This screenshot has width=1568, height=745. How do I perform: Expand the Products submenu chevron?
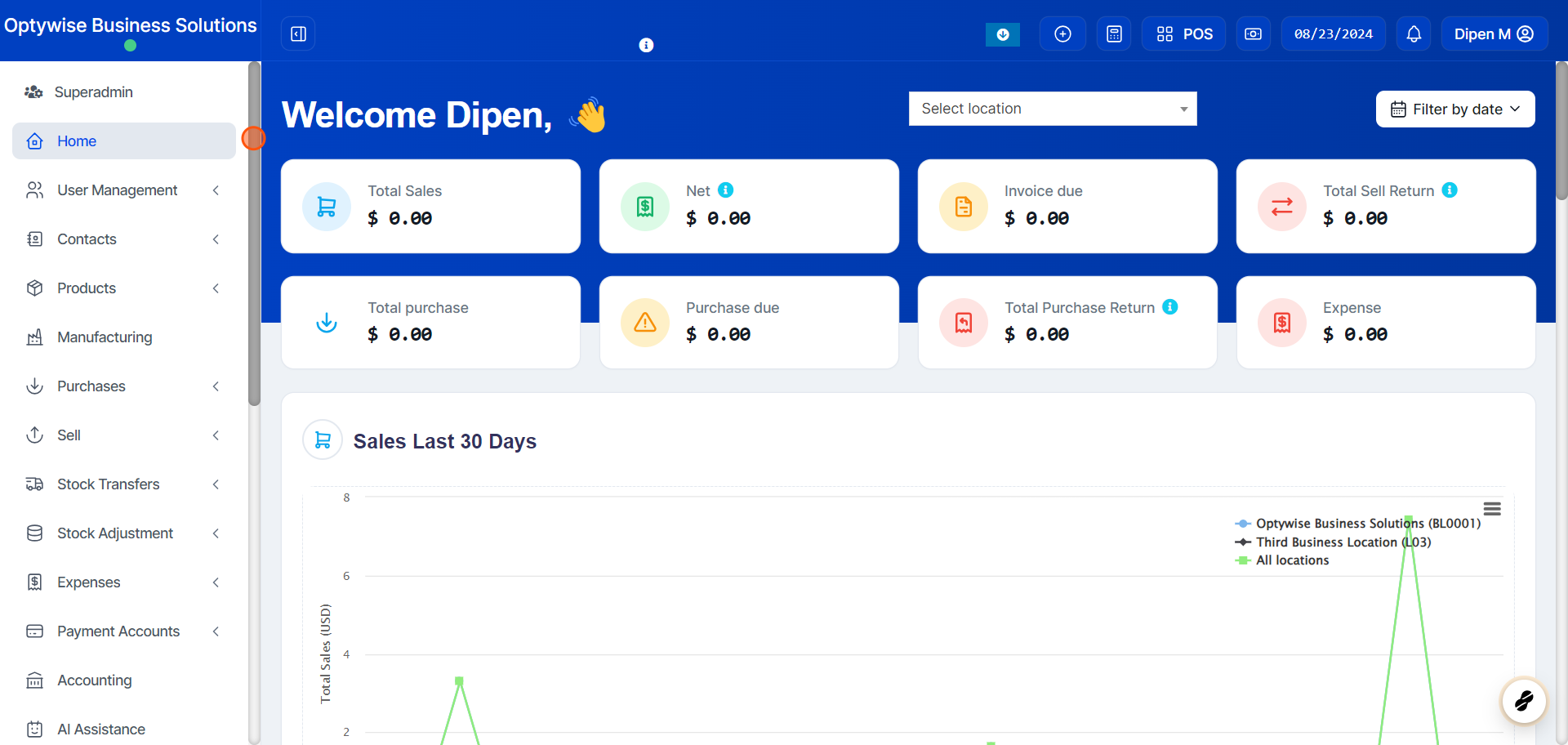click(x=216, y=288)
